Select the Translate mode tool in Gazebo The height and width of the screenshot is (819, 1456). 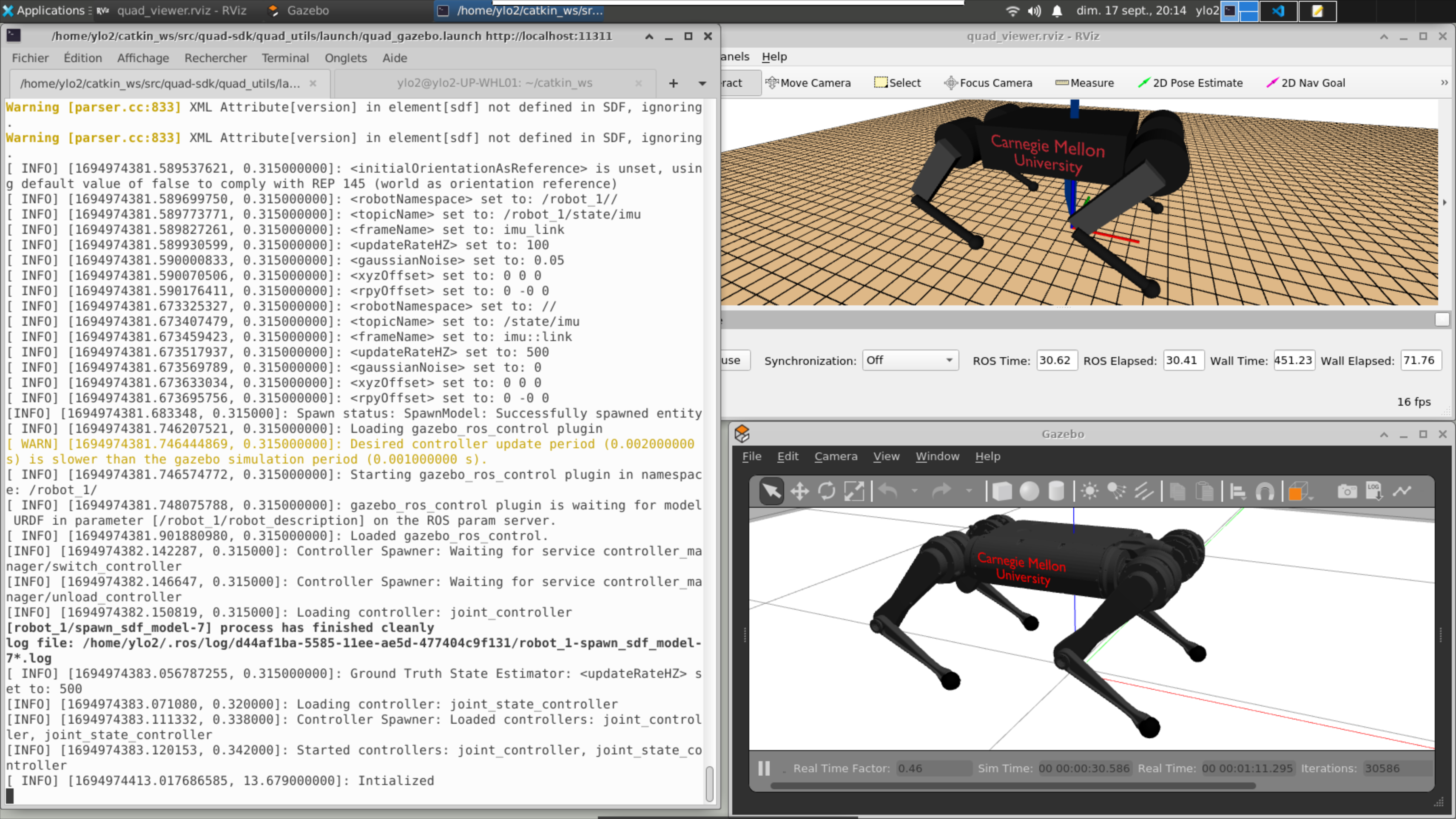(800, 491)
